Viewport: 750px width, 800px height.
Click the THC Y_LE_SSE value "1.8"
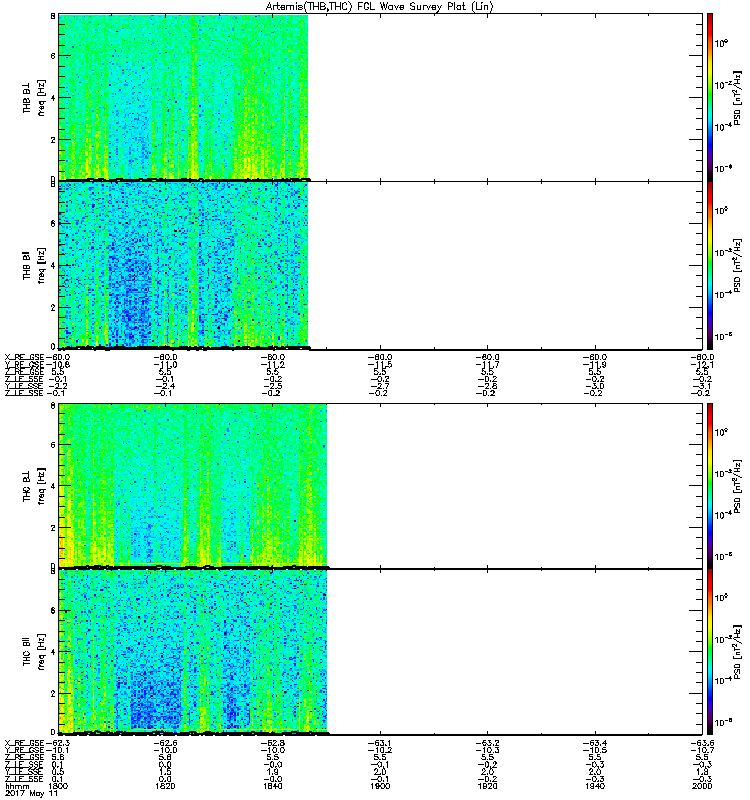click(x=702, y=772)
